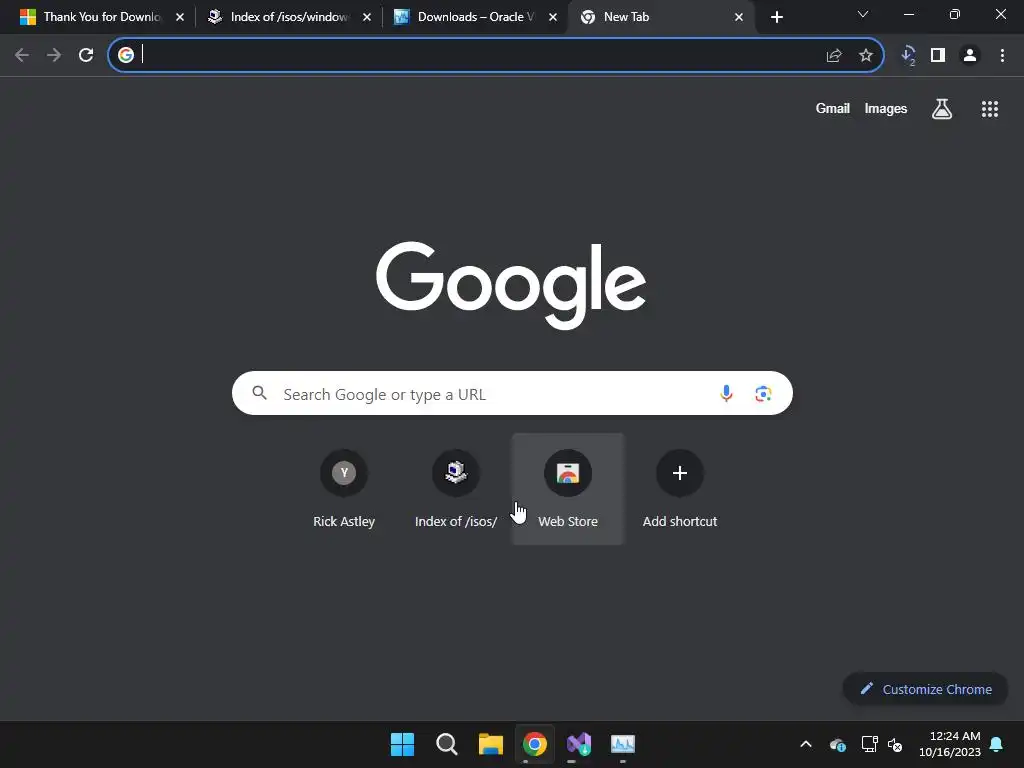Open the notifications bell

coord(997,744)
